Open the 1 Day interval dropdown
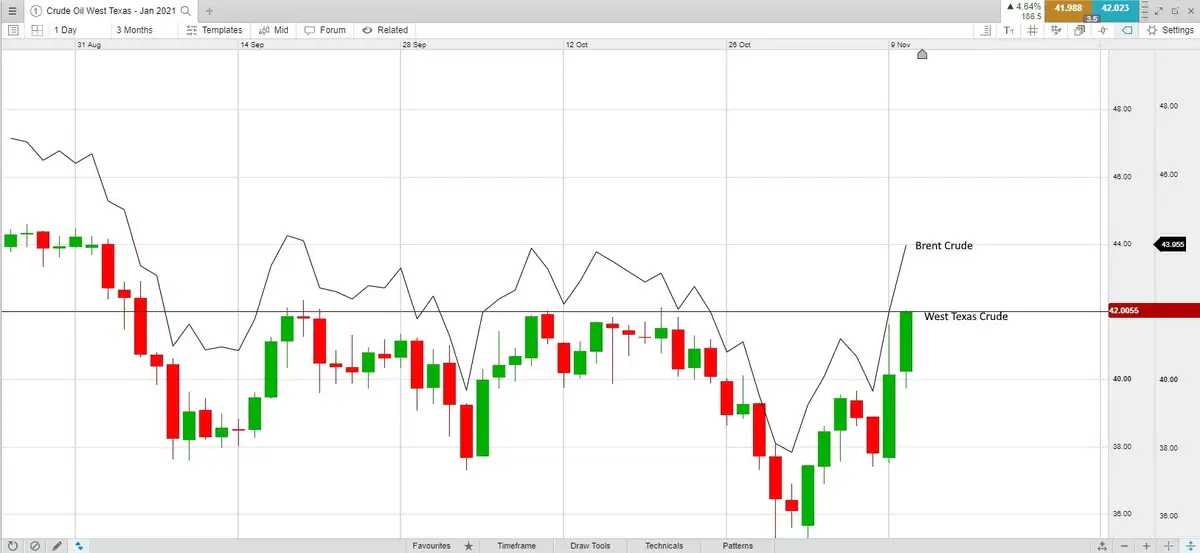This screenshot has width=1200, height=553. [65, 30]
